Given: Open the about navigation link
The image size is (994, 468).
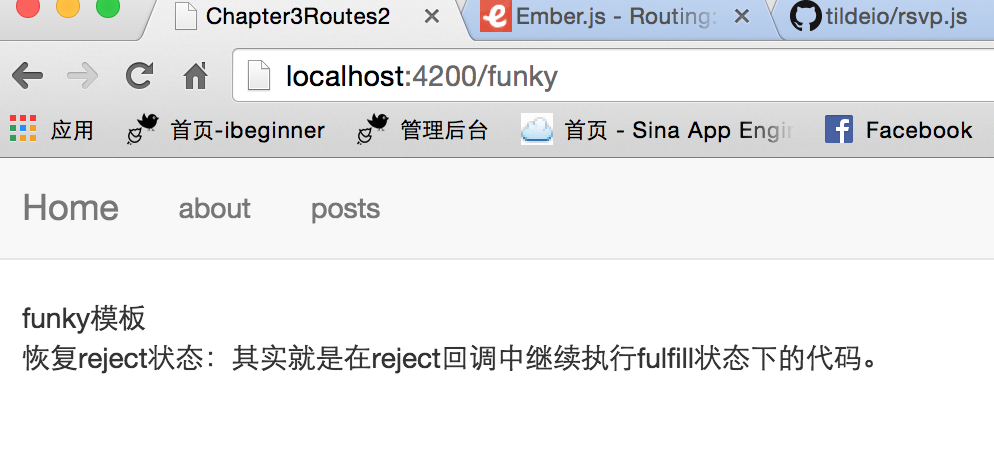Looking at the screenshot, I should click(x=214, y=209).
